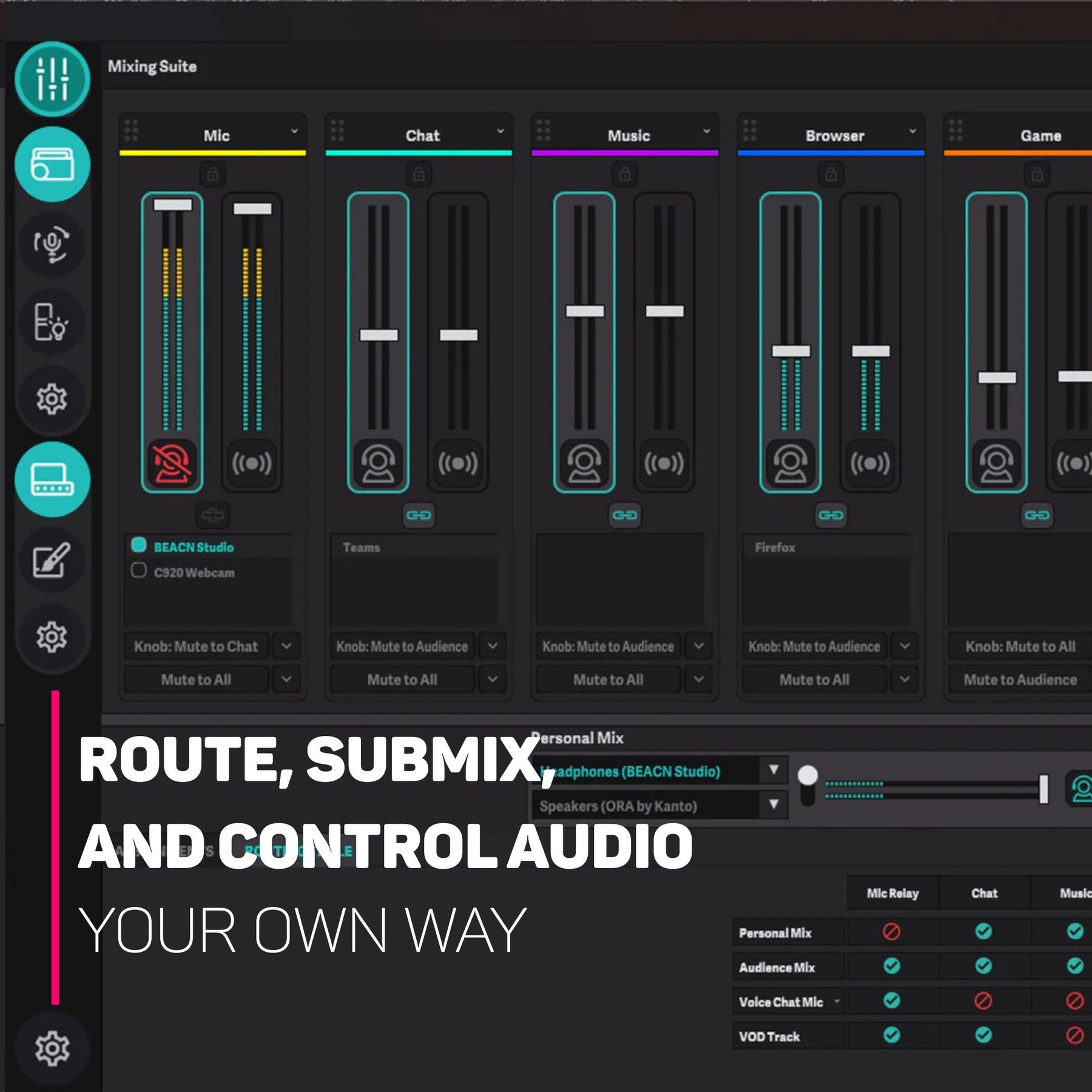The width and height of the screenshot is (1092, 1092).
Task: Click Mute to All button under Chat
Action: (402, 680)
